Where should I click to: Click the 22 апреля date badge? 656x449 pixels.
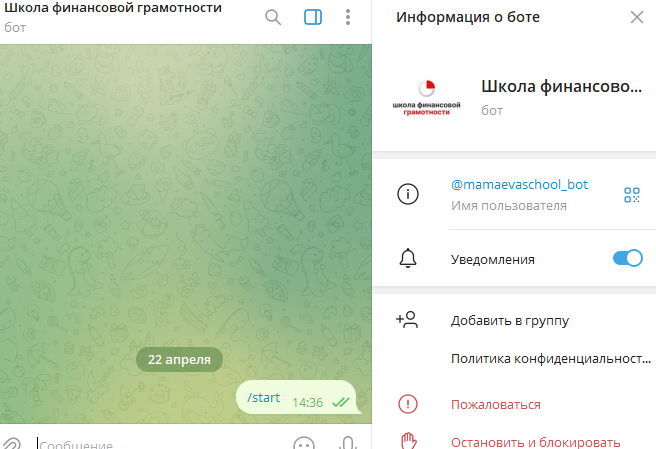coord(179,359)
